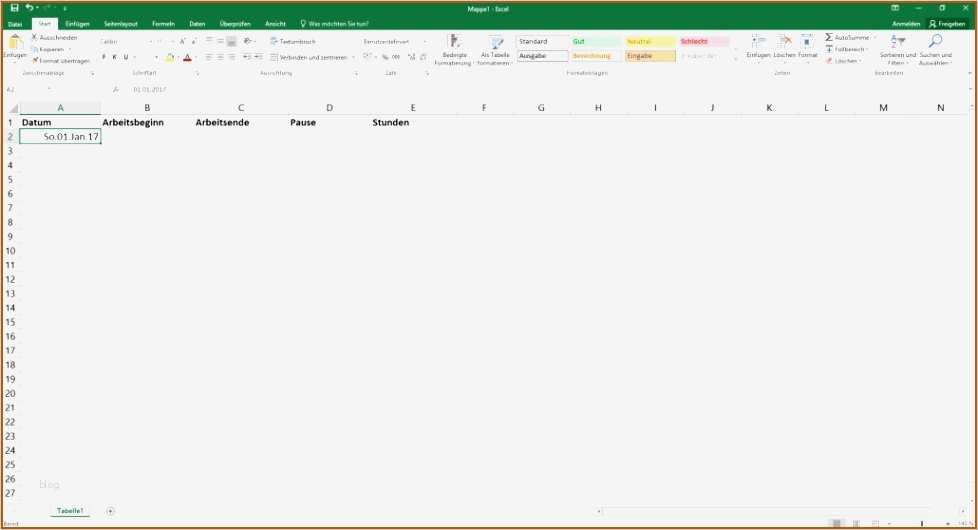Decrease the cell indent
Screen dimensions: 978x530
(247, 57)
